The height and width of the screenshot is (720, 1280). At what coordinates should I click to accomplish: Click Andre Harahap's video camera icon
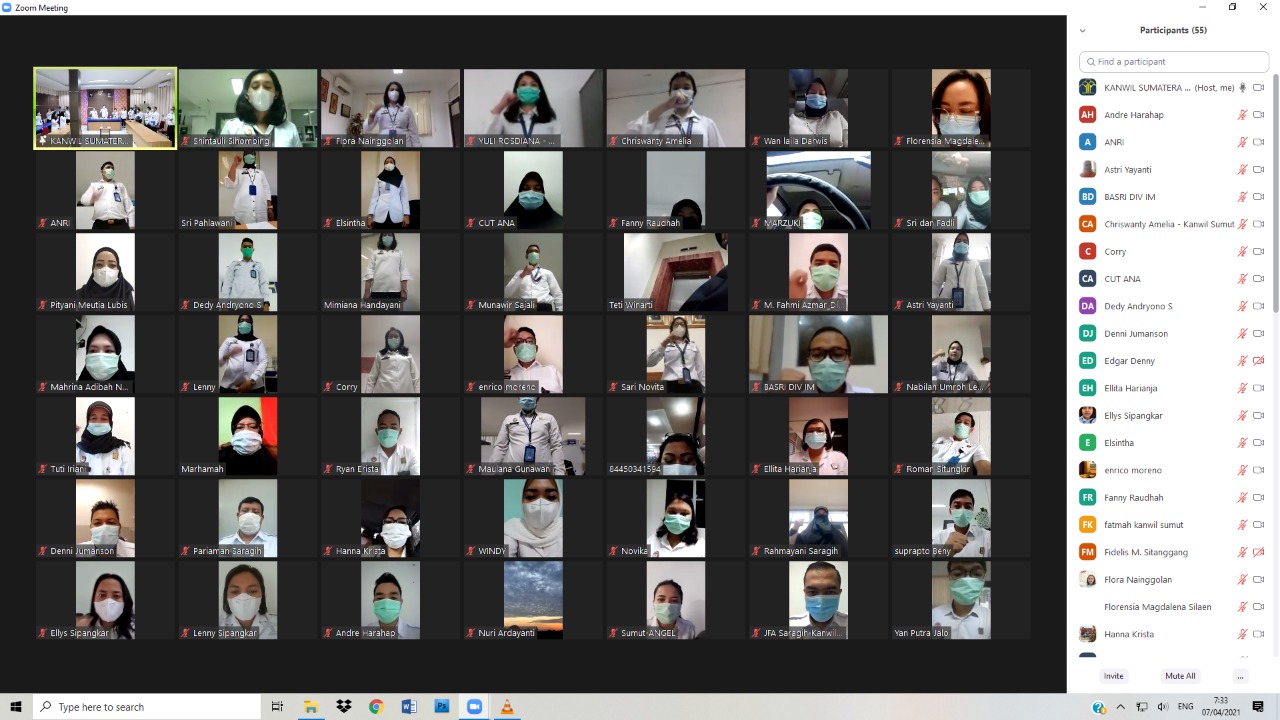1259,115
